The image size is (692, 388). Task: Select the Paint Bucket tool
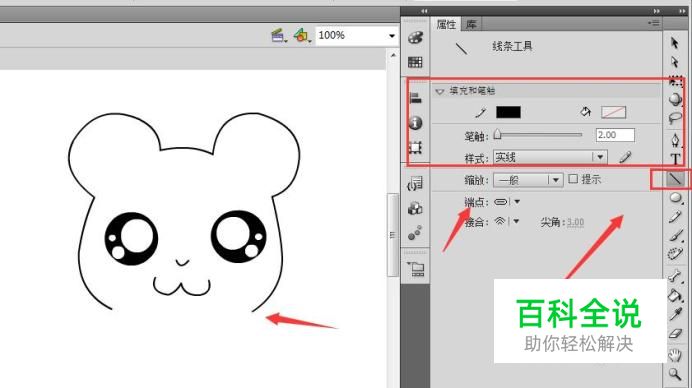click(675, 295)
